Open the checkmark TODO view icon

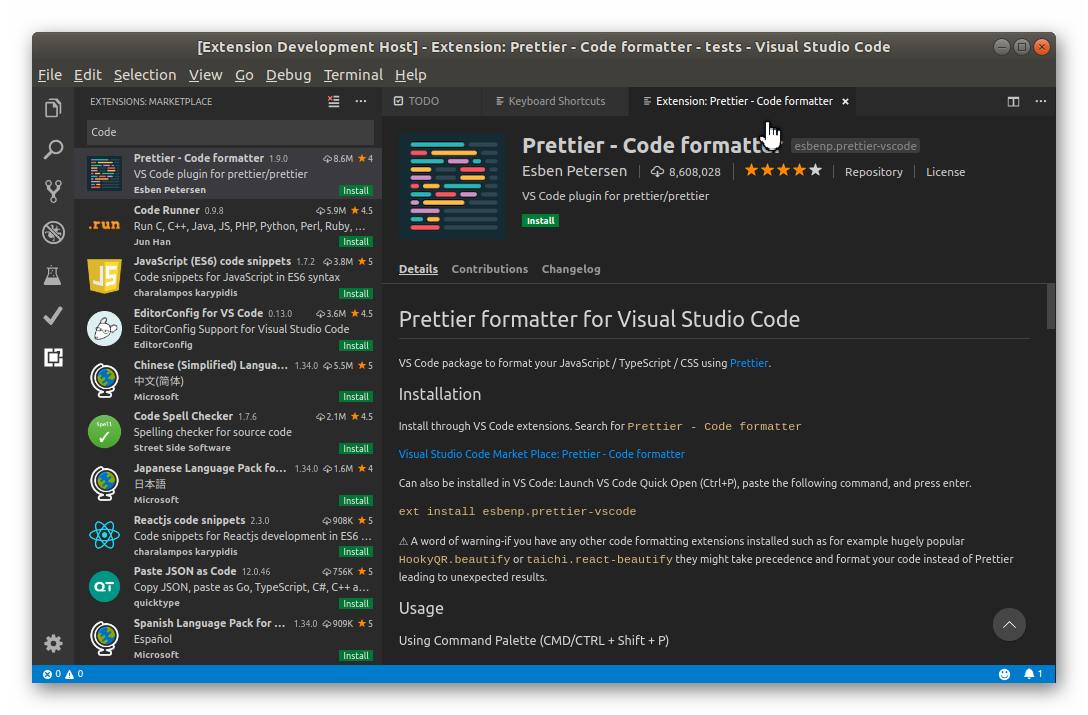[53, 316]
